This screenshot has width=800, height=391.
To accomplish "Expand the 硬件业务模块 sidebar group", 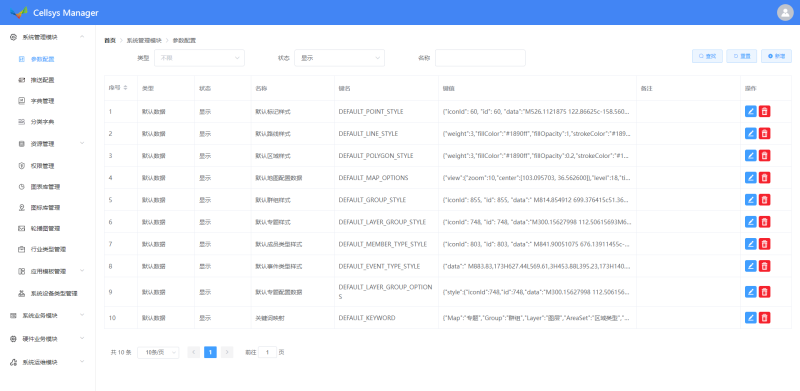I will pyautogui.click(x=47, y=339).
